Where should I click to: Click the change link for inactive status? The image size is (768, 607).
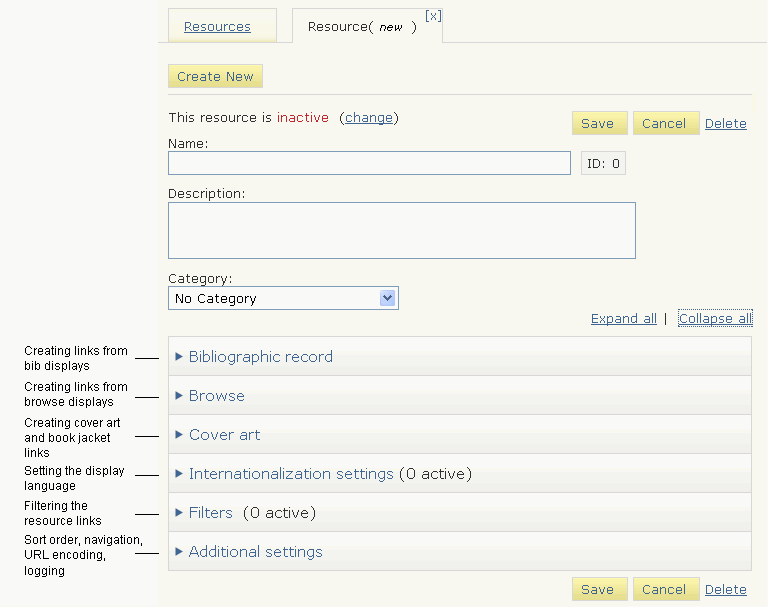(x=369, y=118)
